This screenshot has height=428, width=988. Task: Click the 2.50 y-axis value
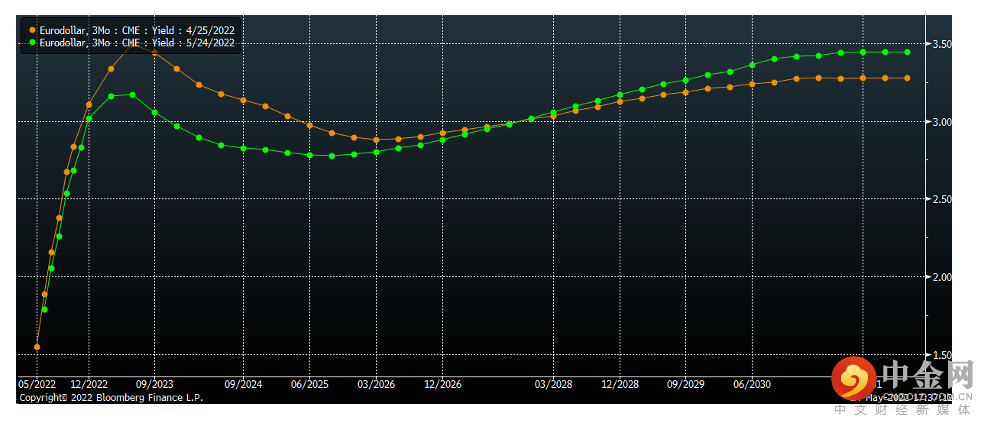pos(942,199)
